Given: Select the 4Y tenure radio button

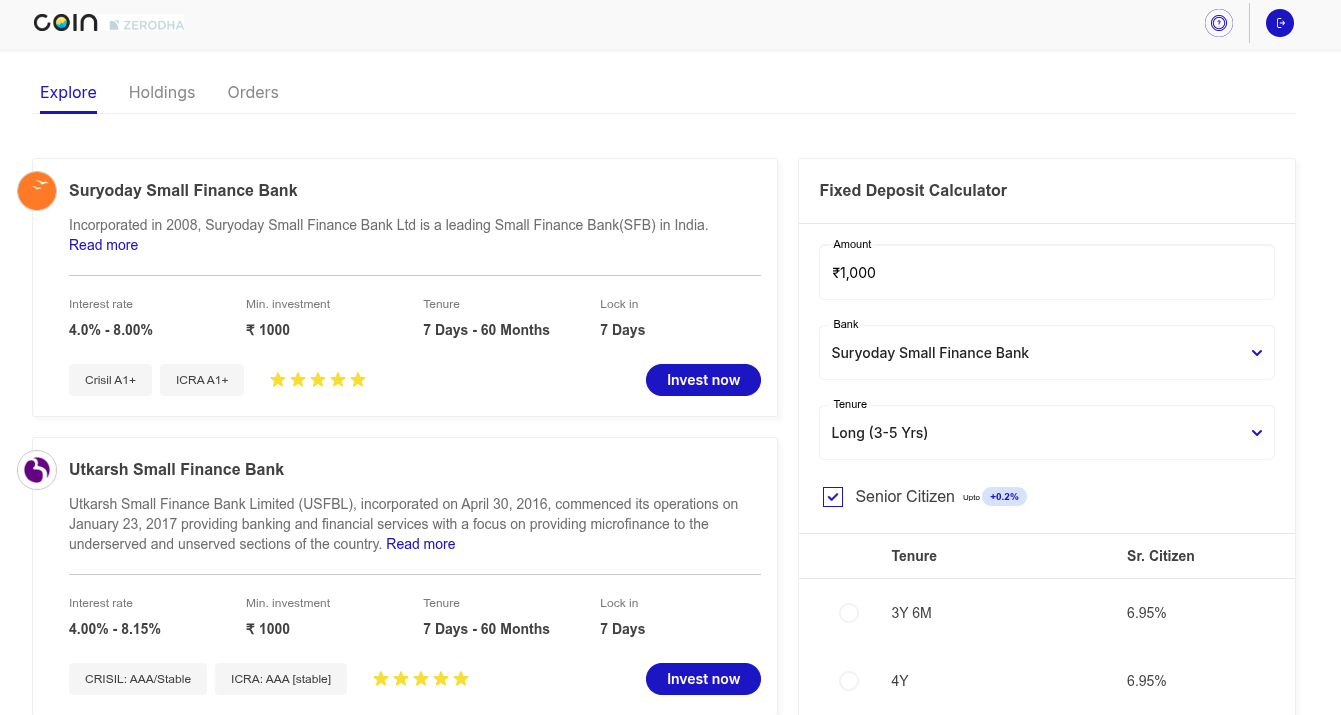Looking at the screenshot, I should [849, 681].
